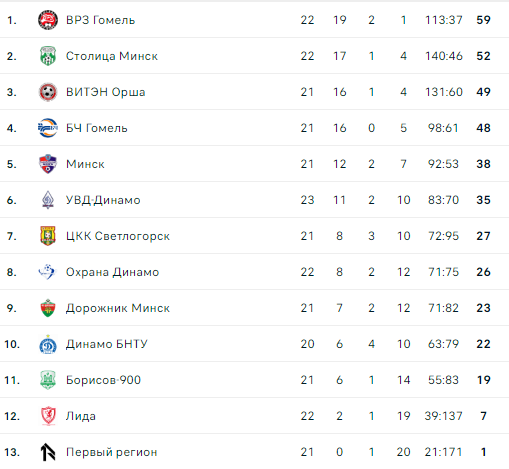Viewport: 509px width, 469px height.
Task: Go to Столица Минск team name
Action: [112, 56]
